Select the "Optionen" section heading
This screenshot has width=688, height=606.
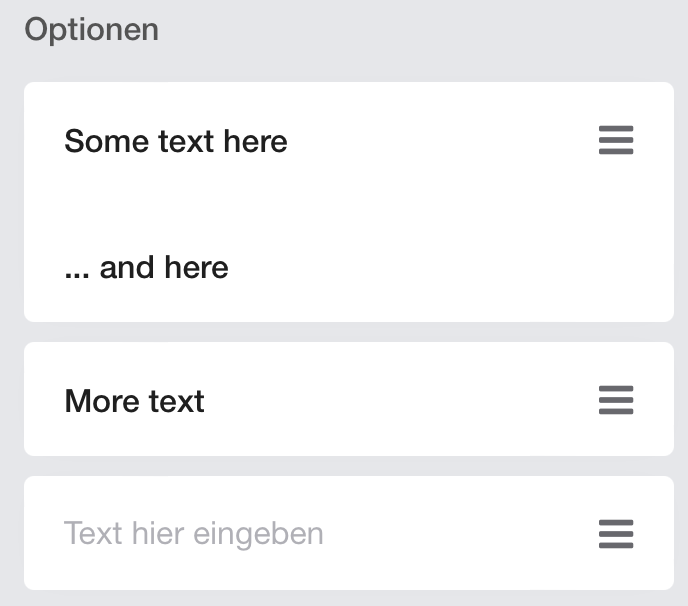pyautogui.click(x=91, y=30)
